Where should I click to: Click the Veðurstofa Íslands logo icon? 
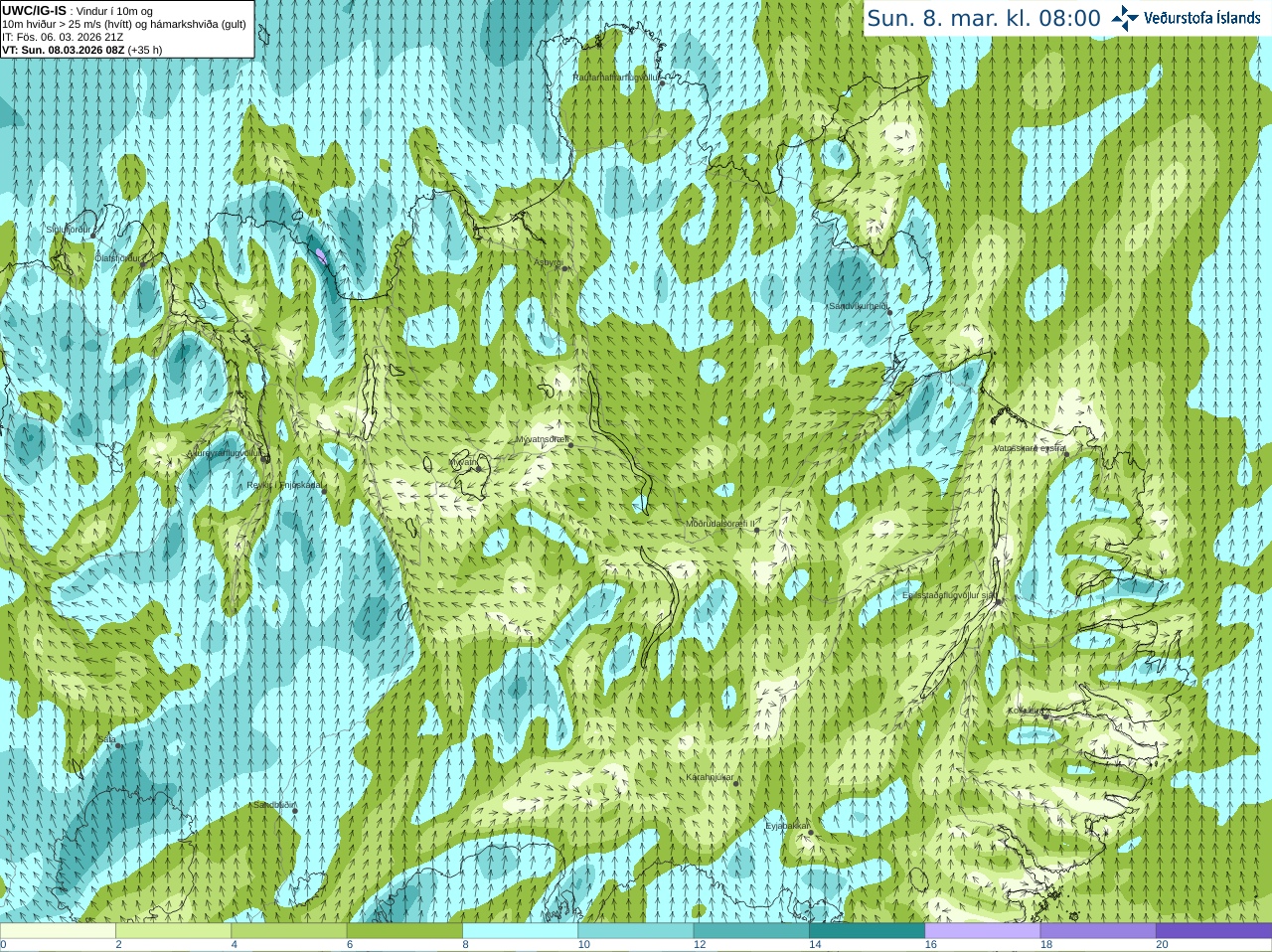[1125, 17]
